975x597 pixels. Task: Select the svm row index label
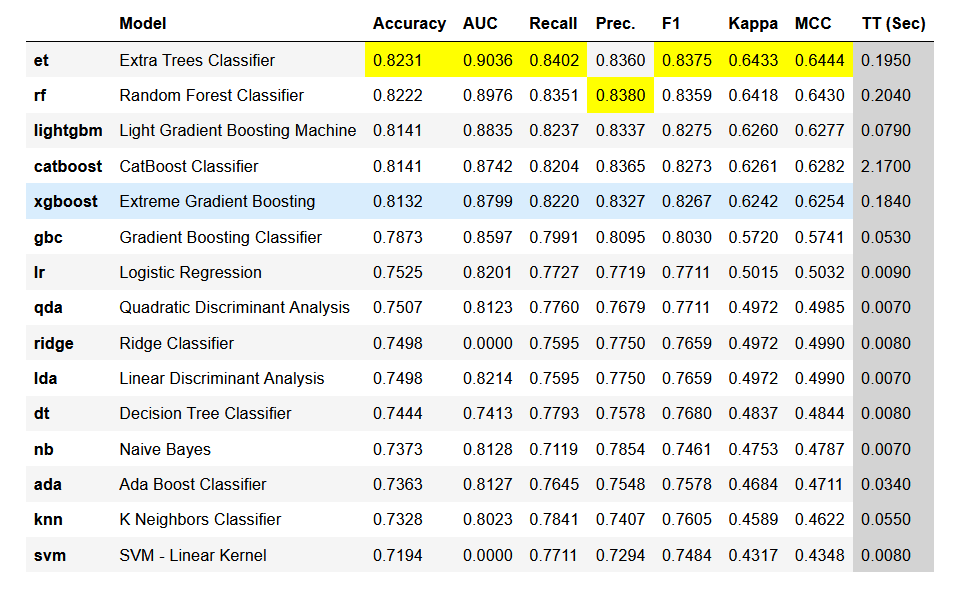50,555
